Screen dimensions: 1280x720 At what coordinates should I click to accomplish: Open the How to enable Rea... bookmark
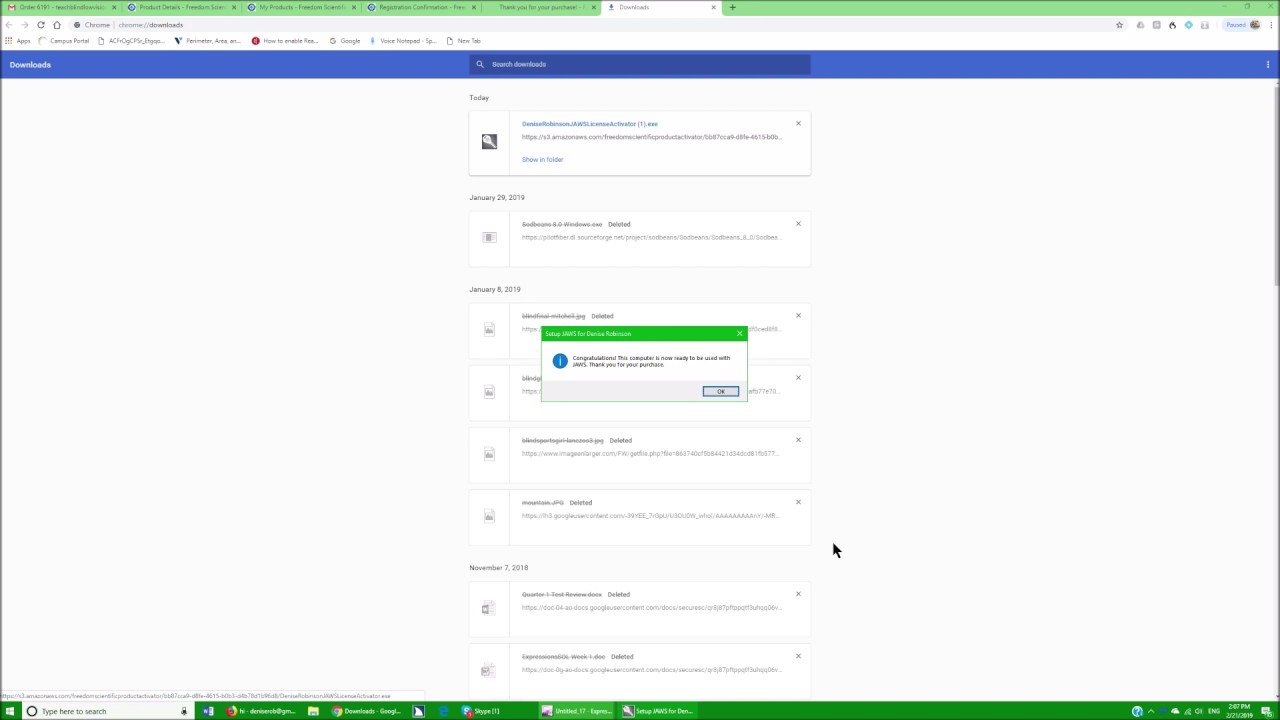[285, 41]
